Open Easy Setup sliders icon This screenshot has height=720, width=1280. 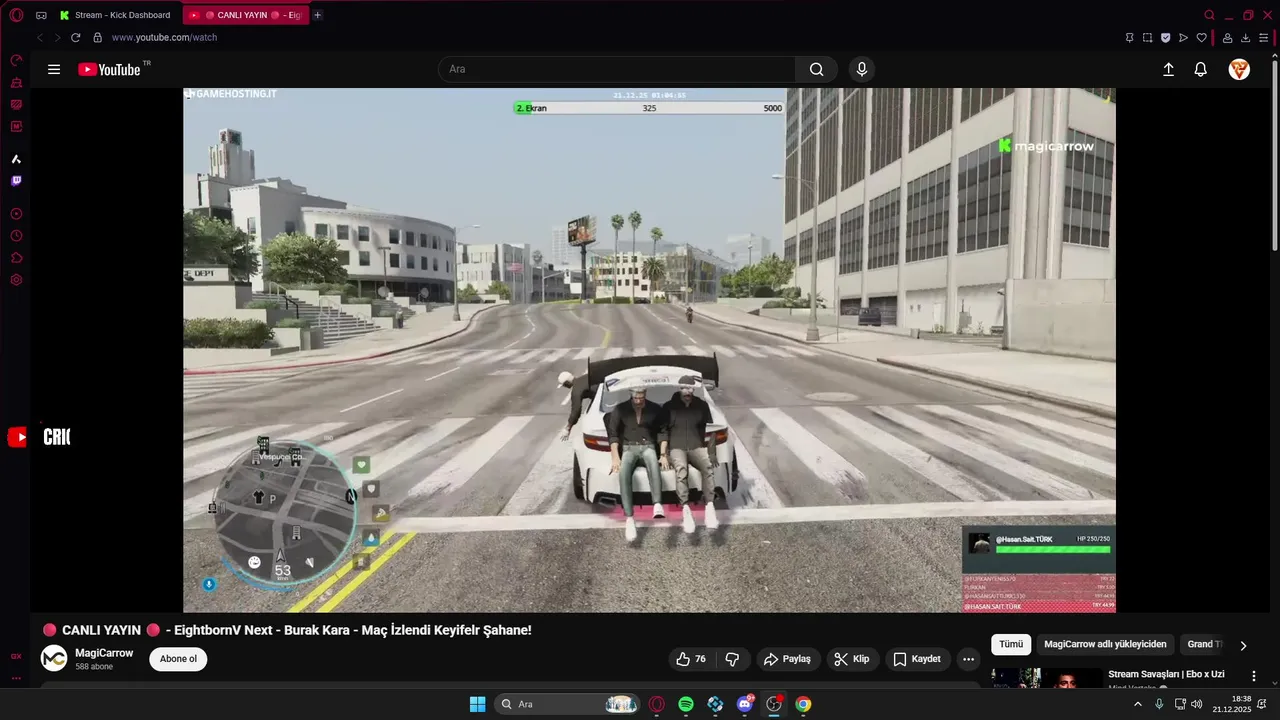pos(1263,37)
